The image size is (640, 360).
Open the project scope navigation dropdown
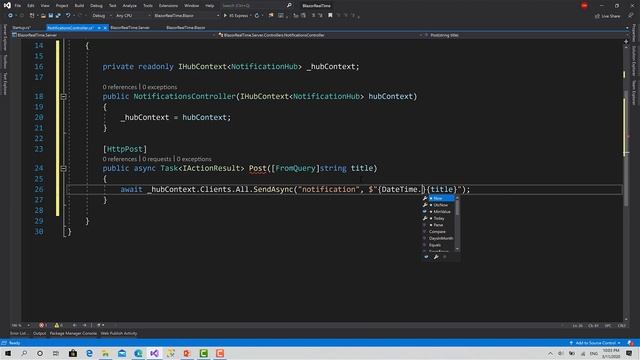(x=113, y=35)
